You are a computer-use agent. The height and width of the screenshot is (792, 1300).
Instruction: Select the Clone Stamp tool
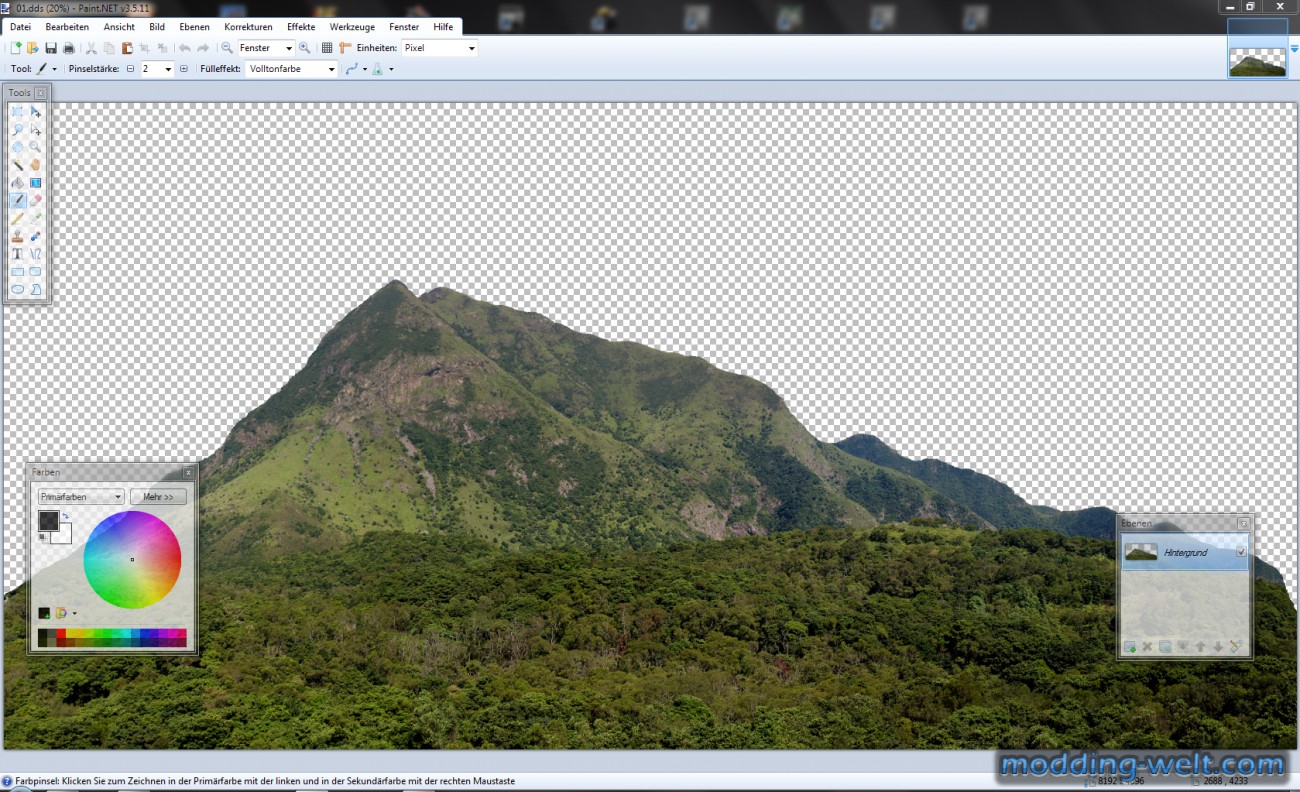tap(17, 236)
